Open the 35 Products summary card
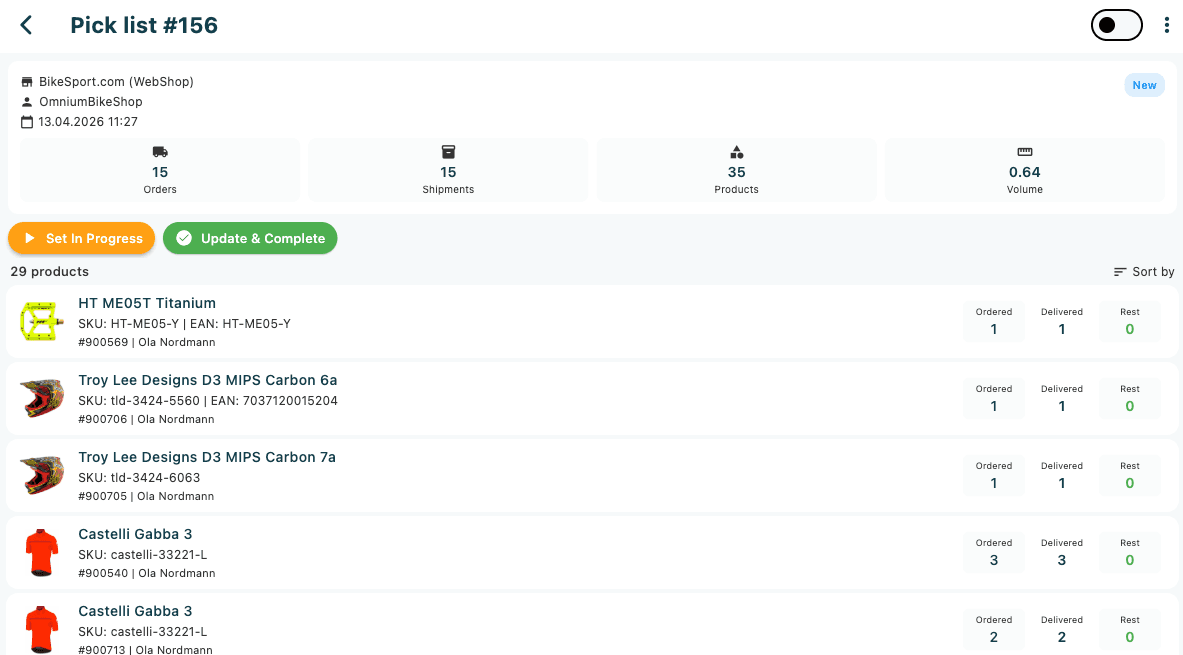The height and width of the screenshot is (655, 1183). click(x=736, y=170)
